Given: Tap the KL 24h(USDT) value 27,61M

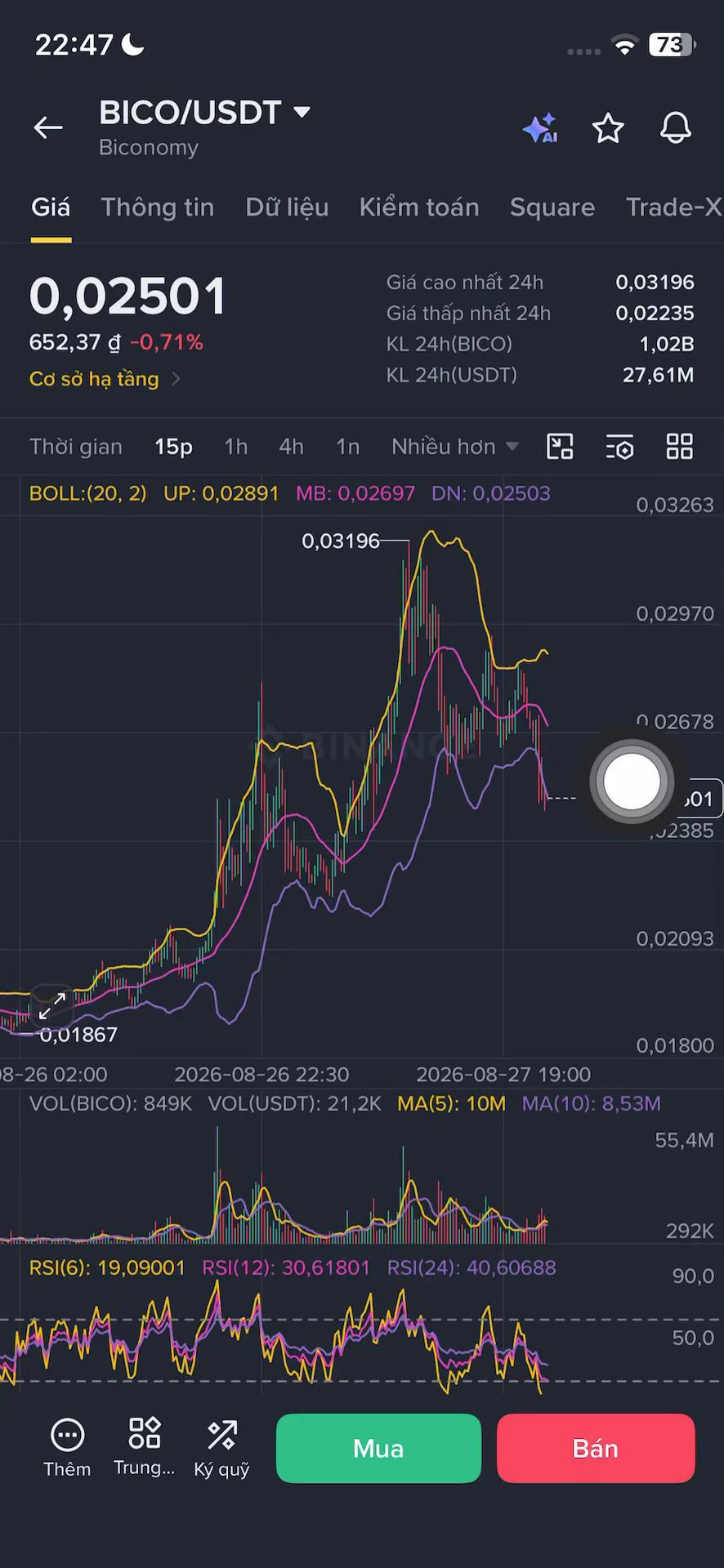Looking at the screenshot, I should coord(658,376).
